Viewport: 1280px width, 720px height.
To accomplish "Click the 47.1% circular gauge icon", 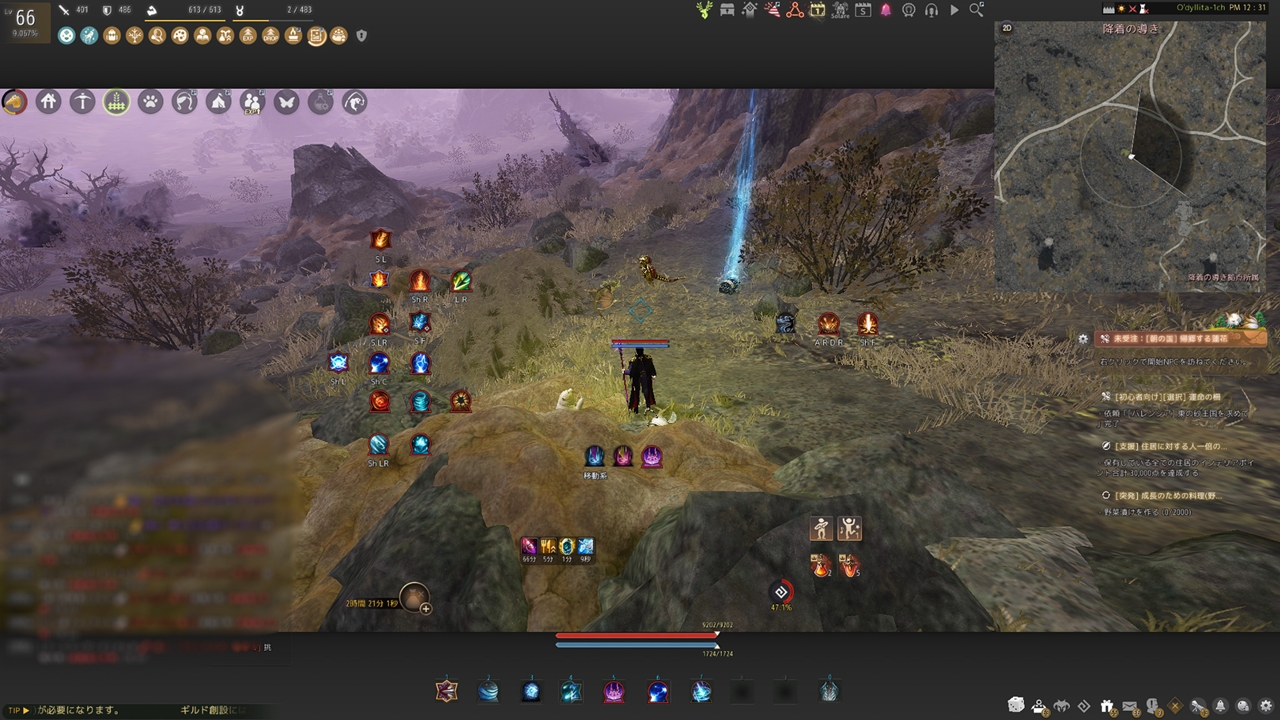I will click(x=781, y=593).
